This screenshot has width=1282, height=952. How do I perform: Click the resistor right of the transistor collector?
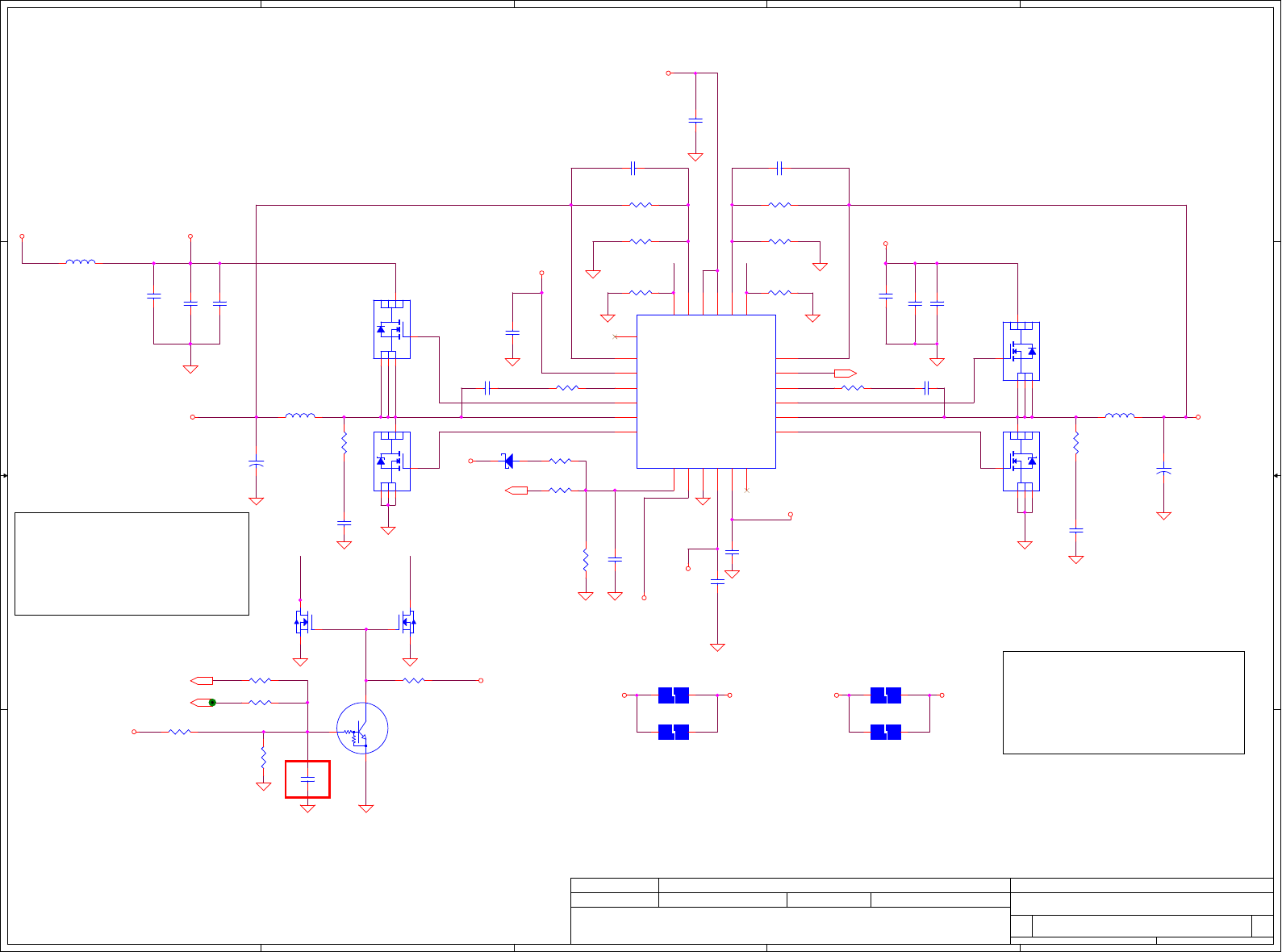click(414, 680)
